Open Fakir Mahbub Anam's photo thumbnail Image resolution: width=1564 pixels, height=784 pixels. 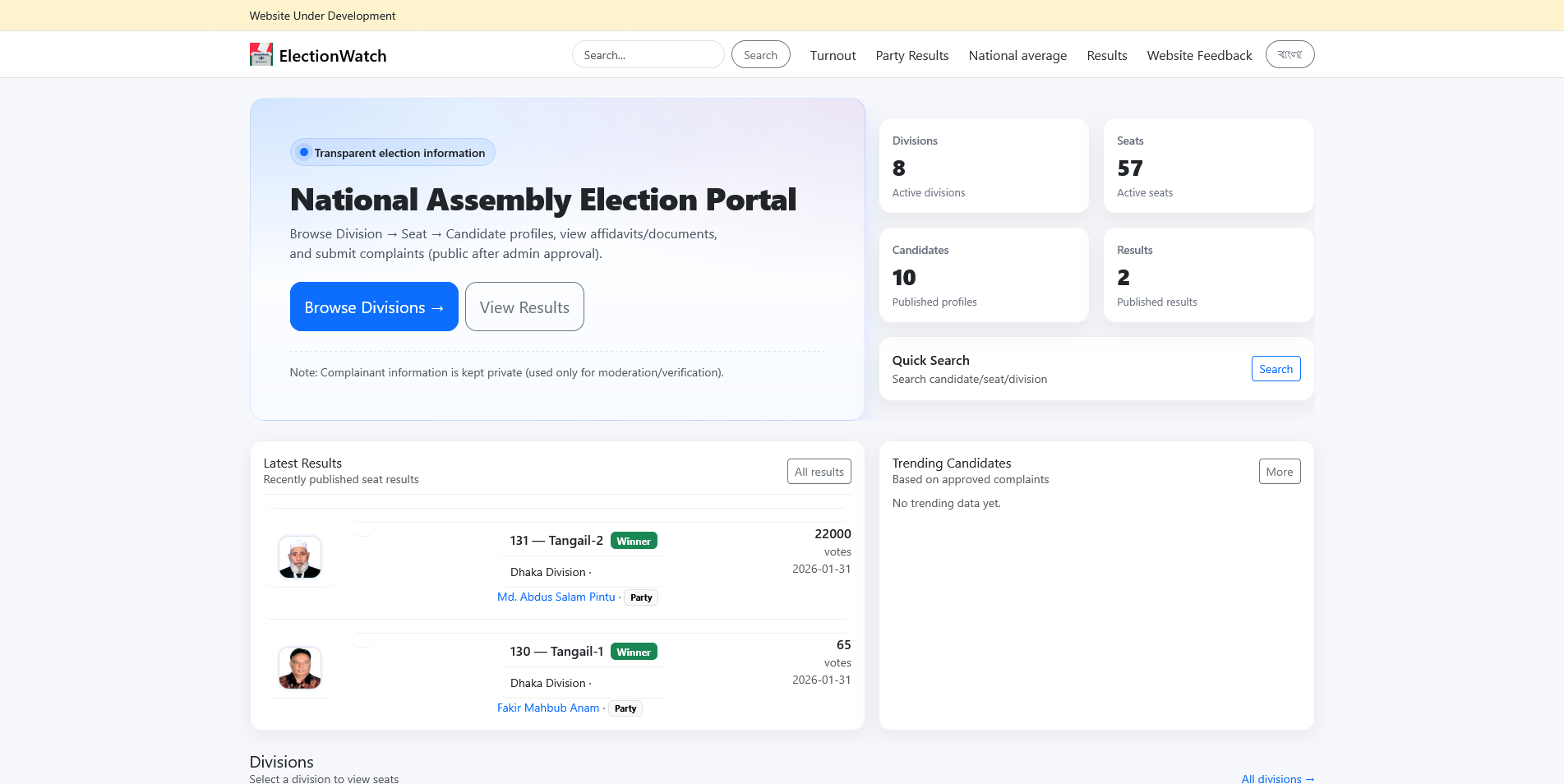click(300, 668)
